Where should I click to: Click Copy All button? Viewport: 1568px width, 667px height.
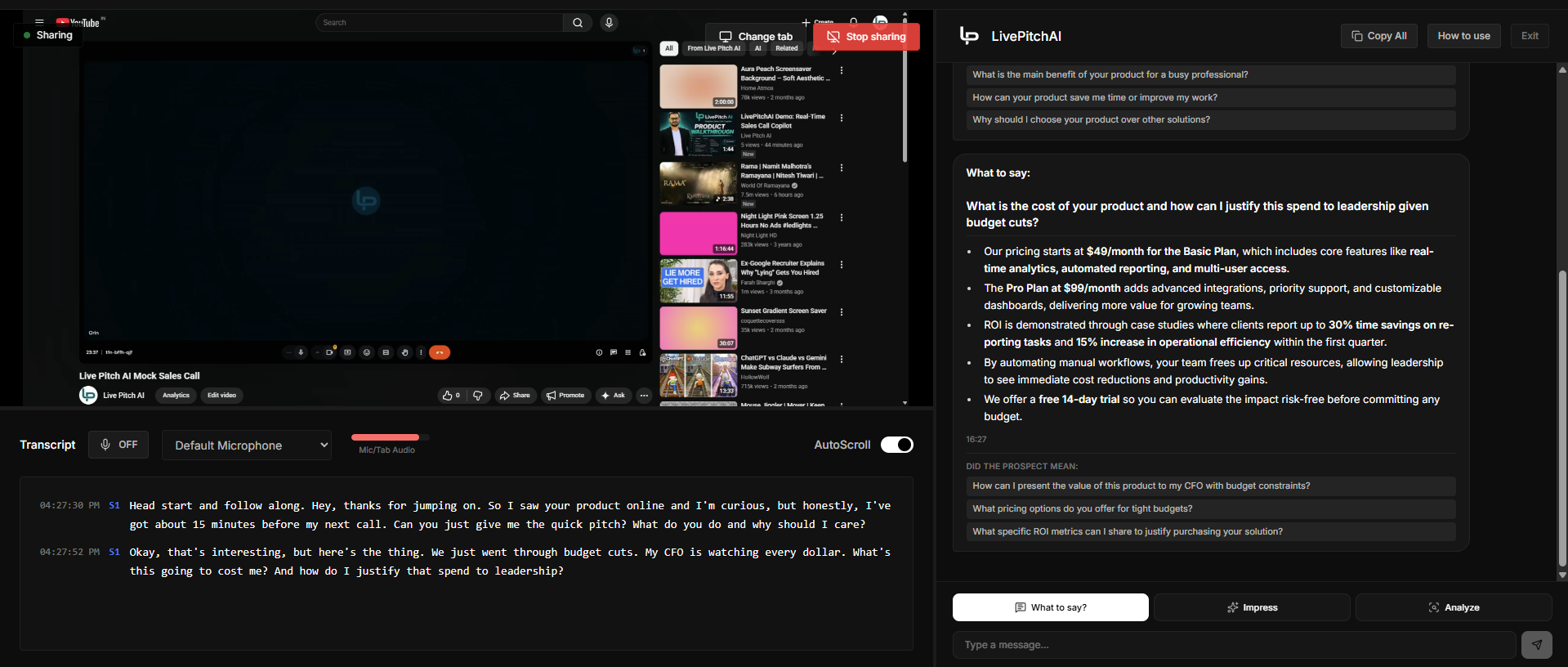(1379, 36)
